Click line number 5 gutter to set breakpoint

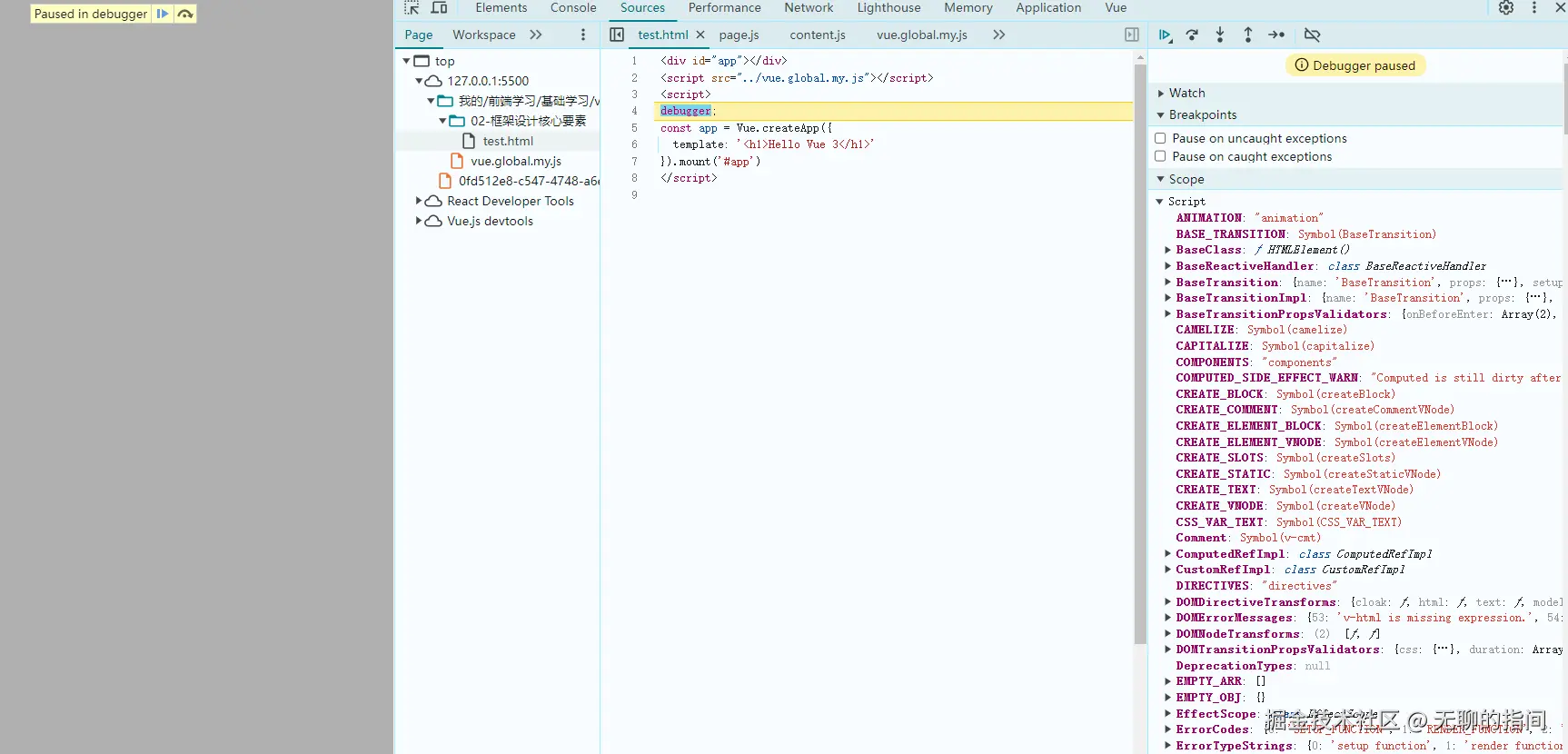click(x=634, y=128)
